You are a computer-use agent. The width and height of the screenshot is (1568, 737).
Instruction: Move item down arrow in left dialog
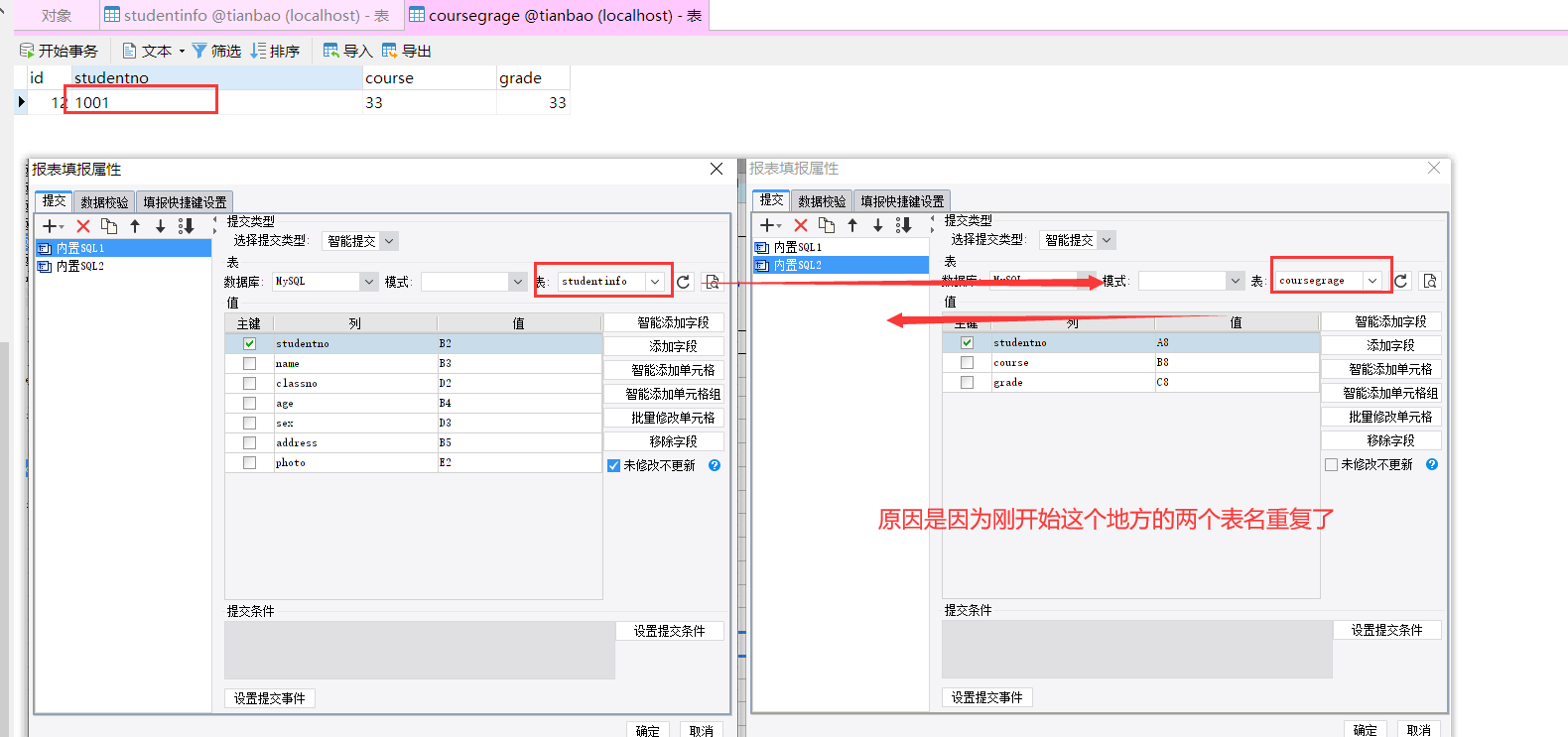point(160,226)
